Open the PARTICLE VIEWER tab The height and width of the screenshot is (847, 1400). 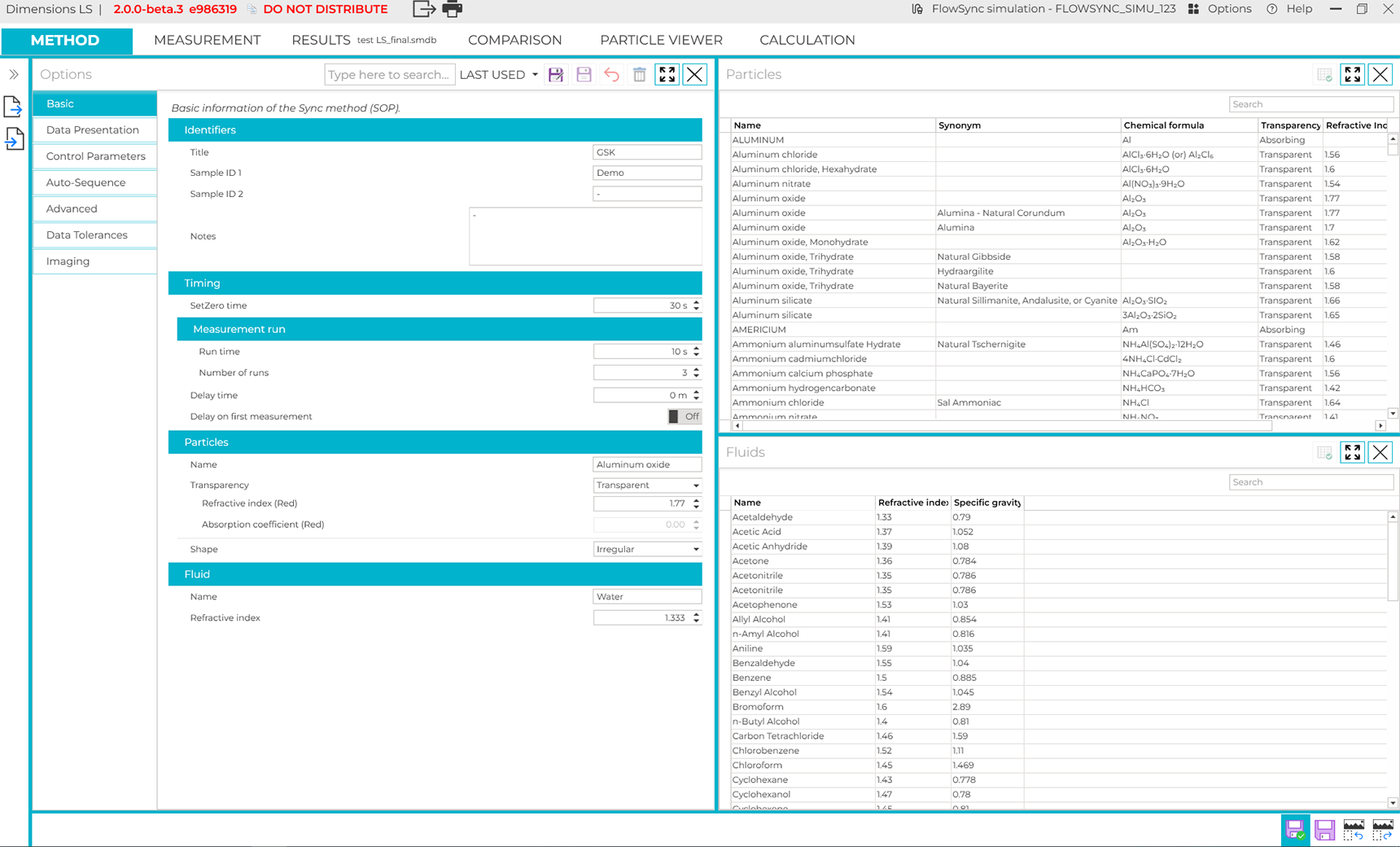coord(661,40)
